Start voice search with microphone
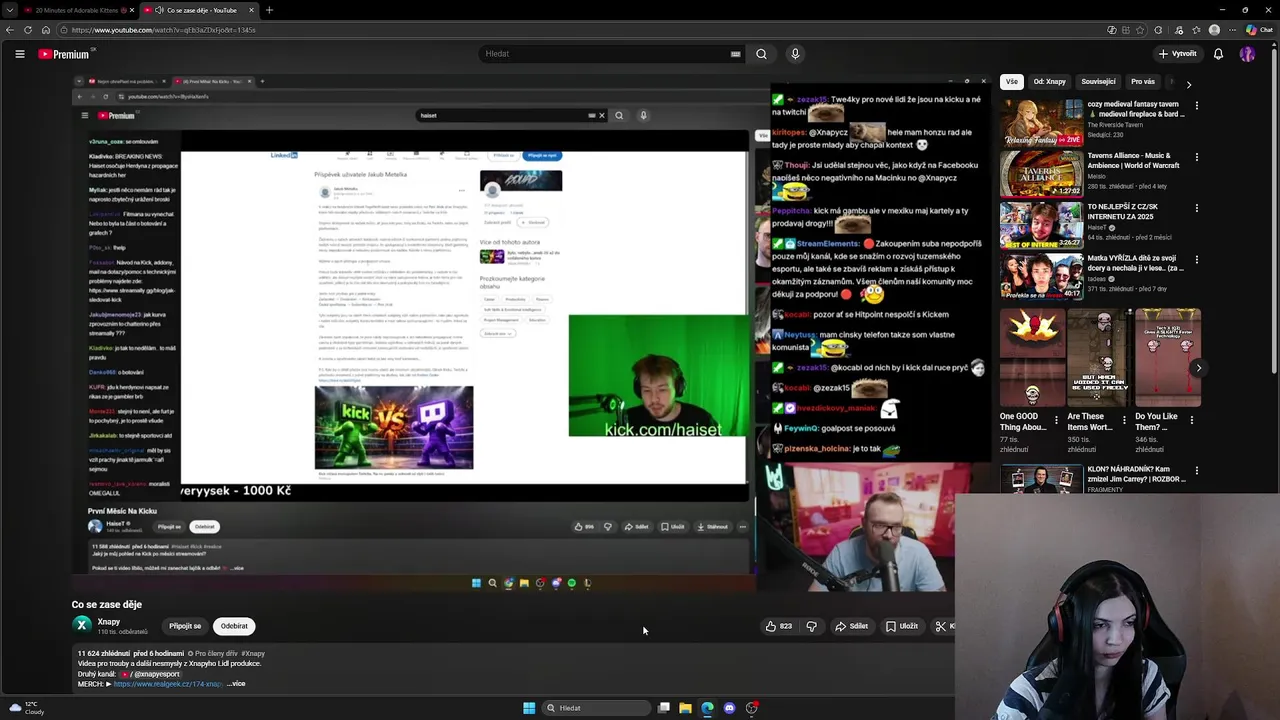Image resolution: width=1280 pixels, height=720 pixels. [x=795, y=54]
